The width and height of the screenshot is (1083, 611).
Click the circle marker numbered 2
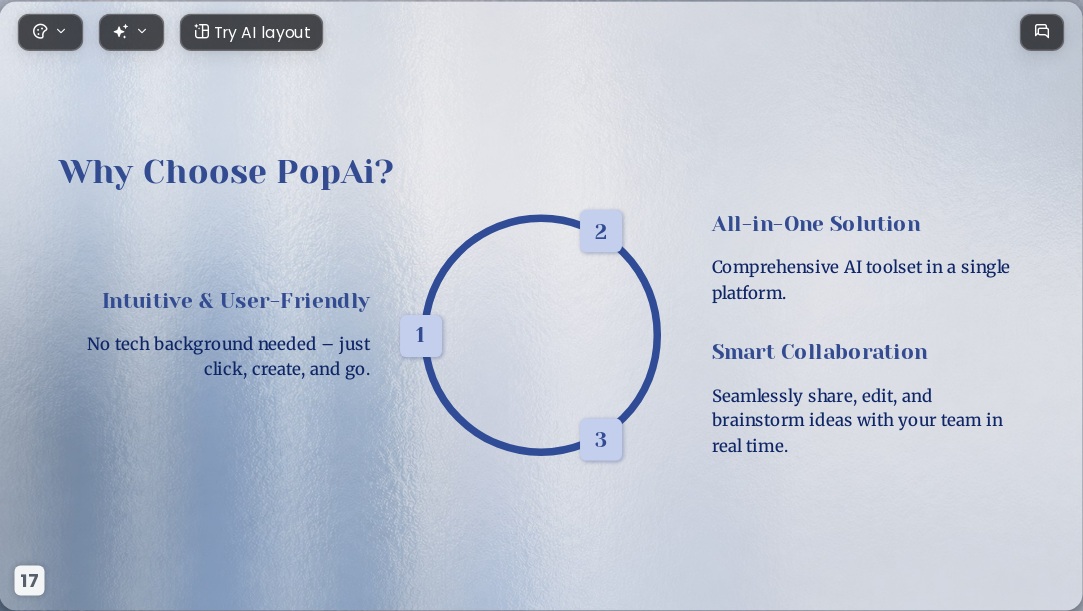click(601, 231)
